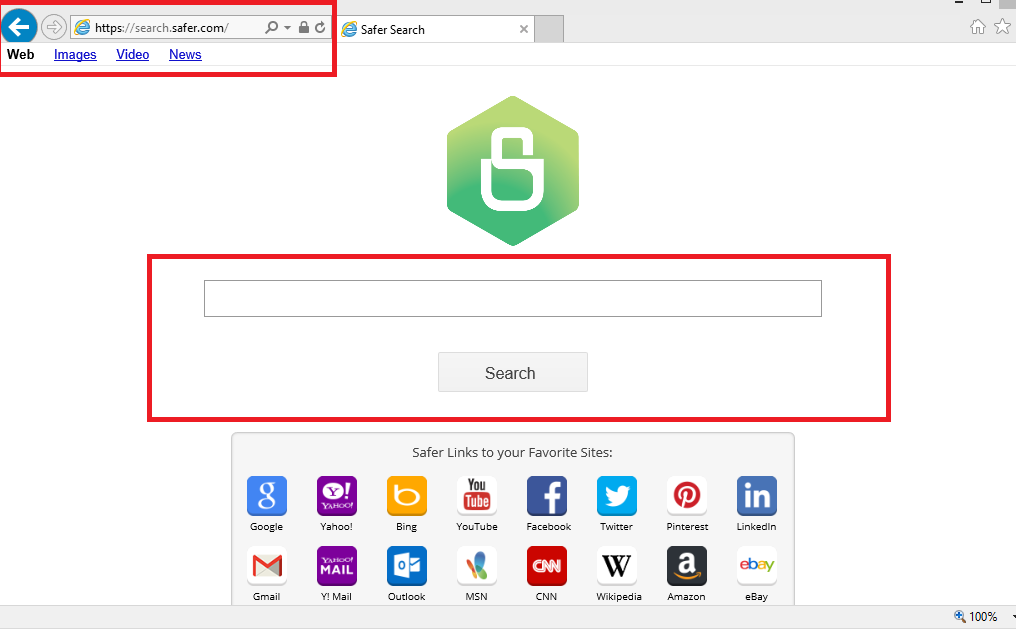Select the Web search category
Viewport: 1016px width, 629px height.
click(21, 54)
